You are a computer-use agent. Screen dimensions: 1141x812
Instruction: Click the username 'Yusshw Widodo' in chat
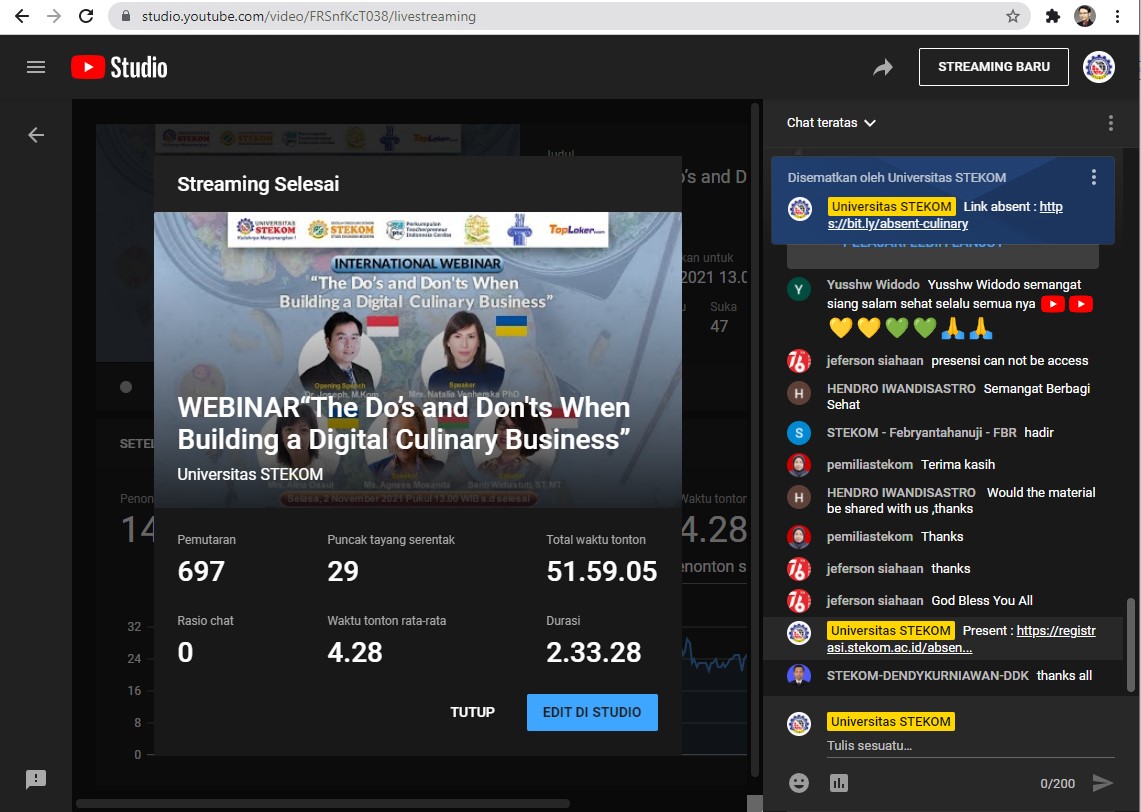click(x=872, y=284)
